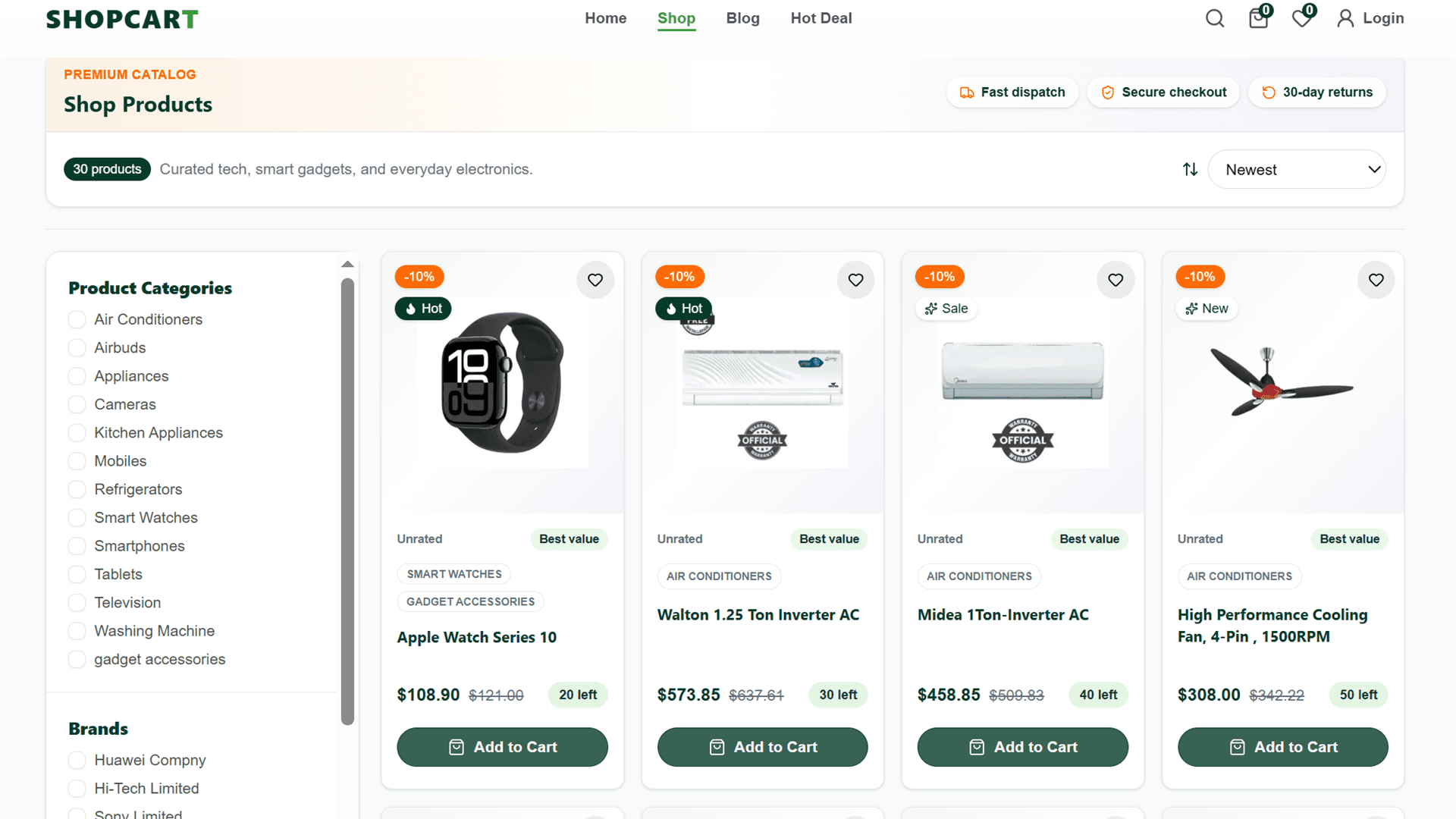
Task: Click the 30-day returns arrow icon
Action: 1269,93
